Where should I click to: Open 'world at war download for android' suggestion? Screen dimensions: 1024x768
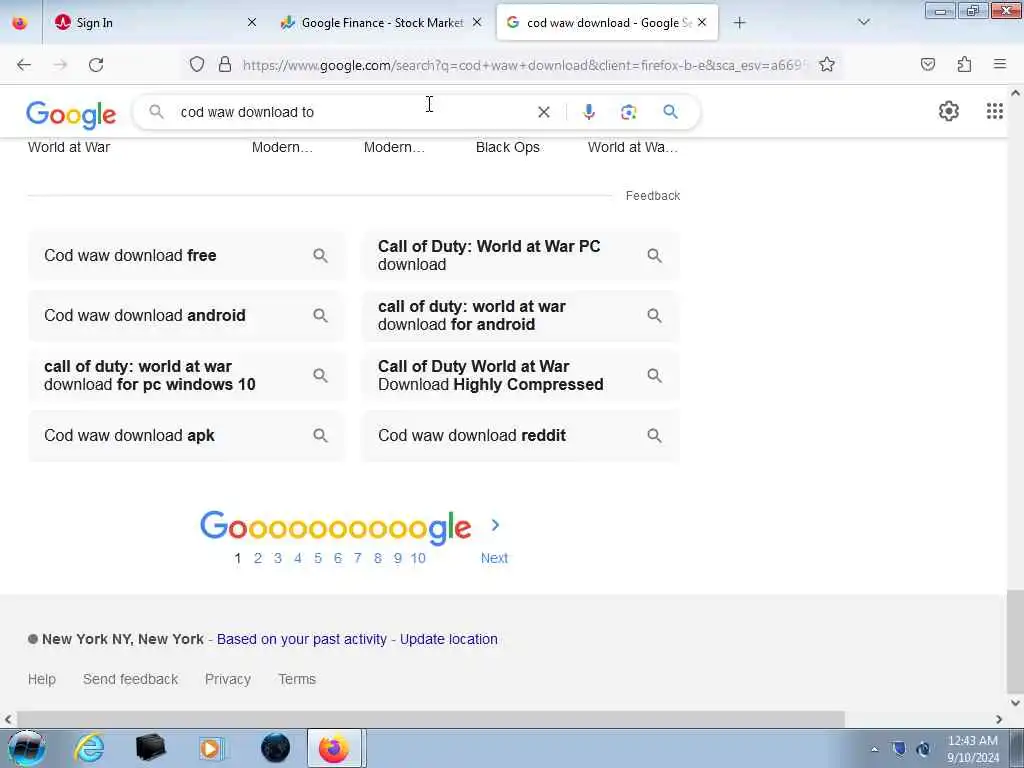coord(520,315)
